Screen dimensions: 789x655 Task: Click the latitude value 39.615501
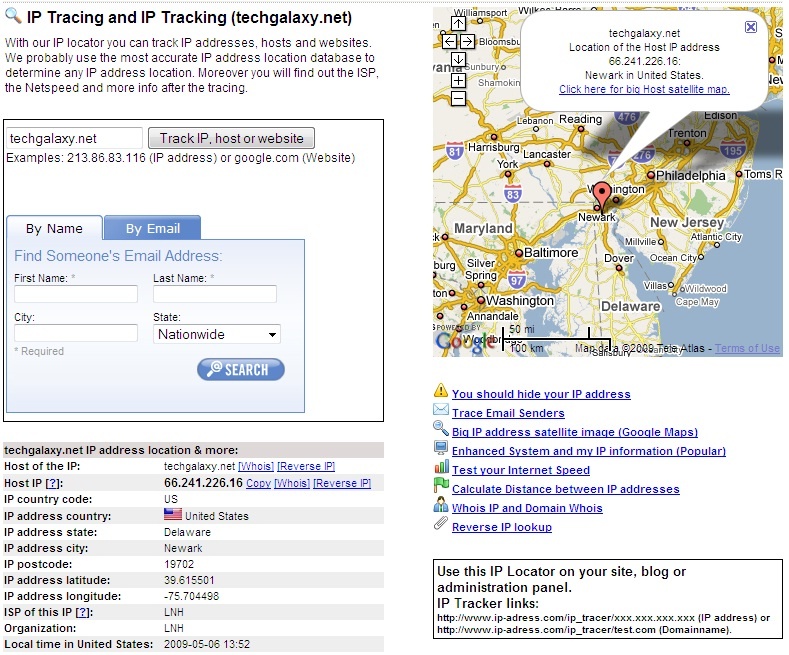(x=189, y=581)
